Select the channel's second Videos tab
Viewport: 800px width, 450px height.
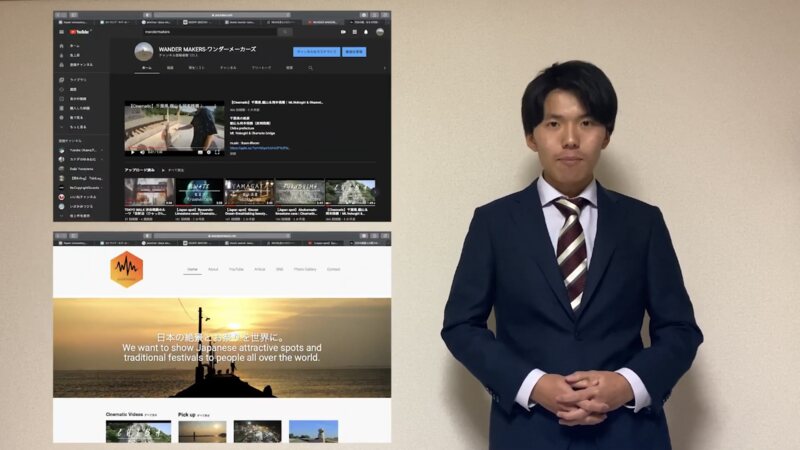(170, 68)
